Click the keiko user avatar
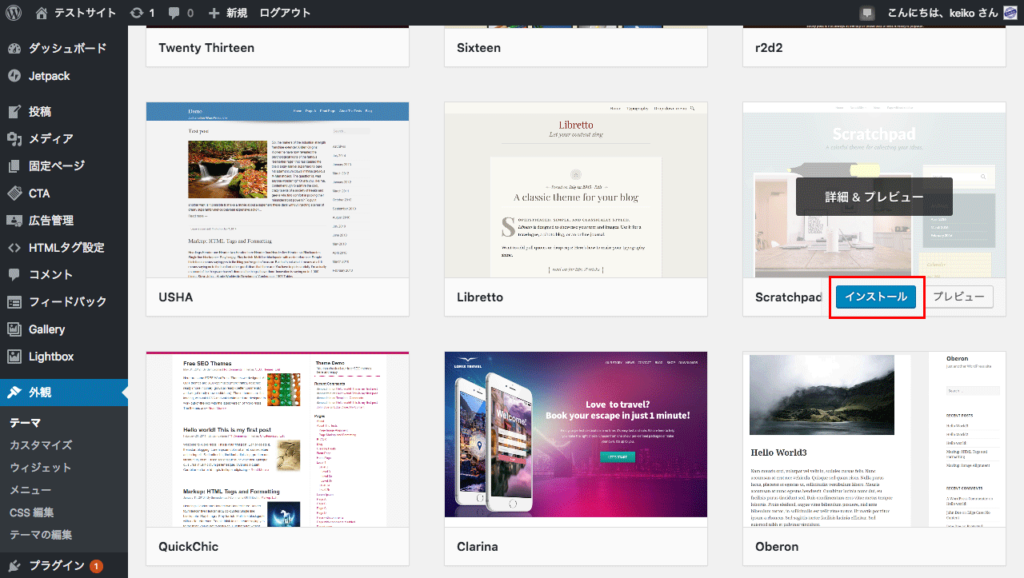Screen dimensions: 1024x578 1010,12
